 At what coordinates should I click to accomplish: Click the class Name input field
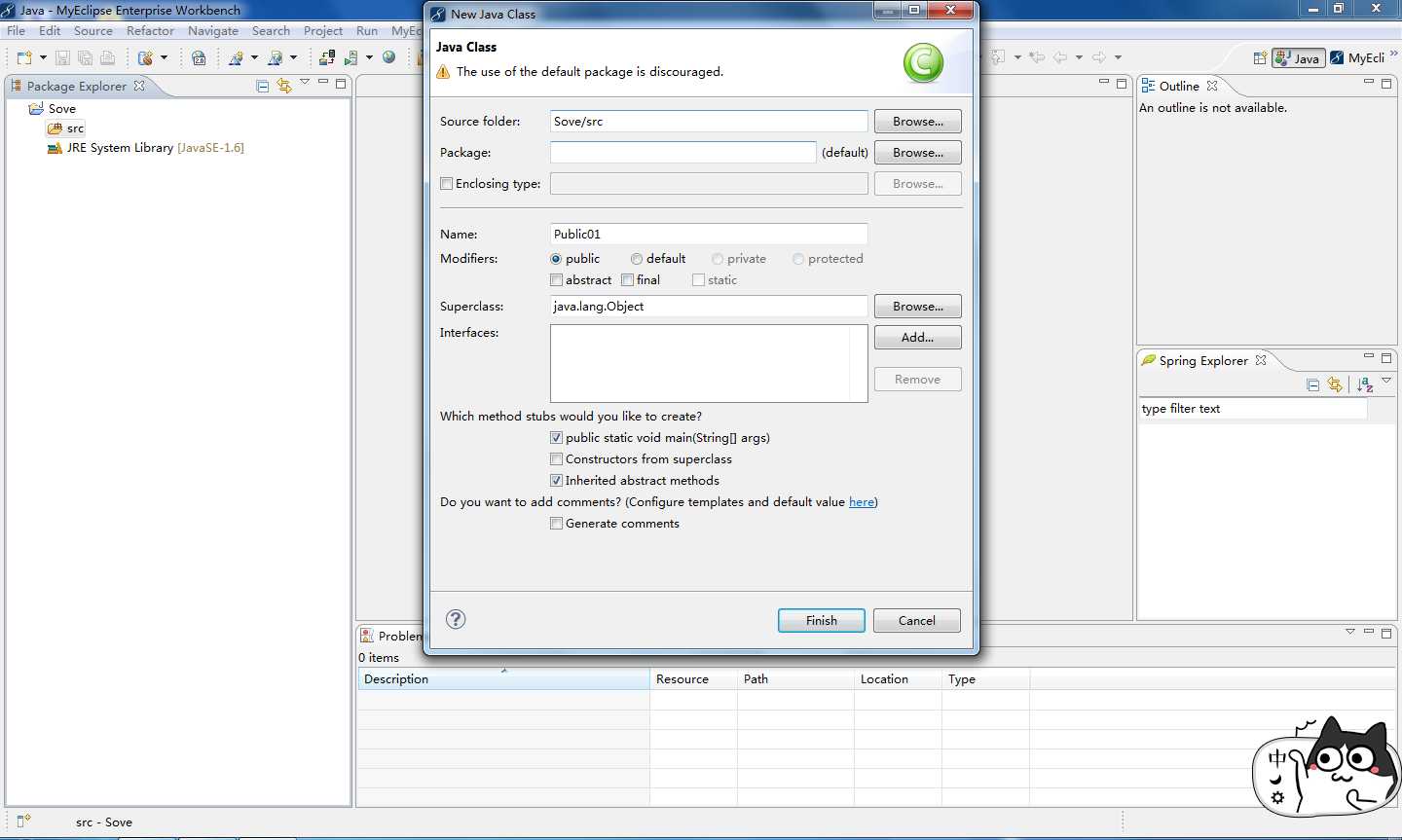tap(709, 235)
